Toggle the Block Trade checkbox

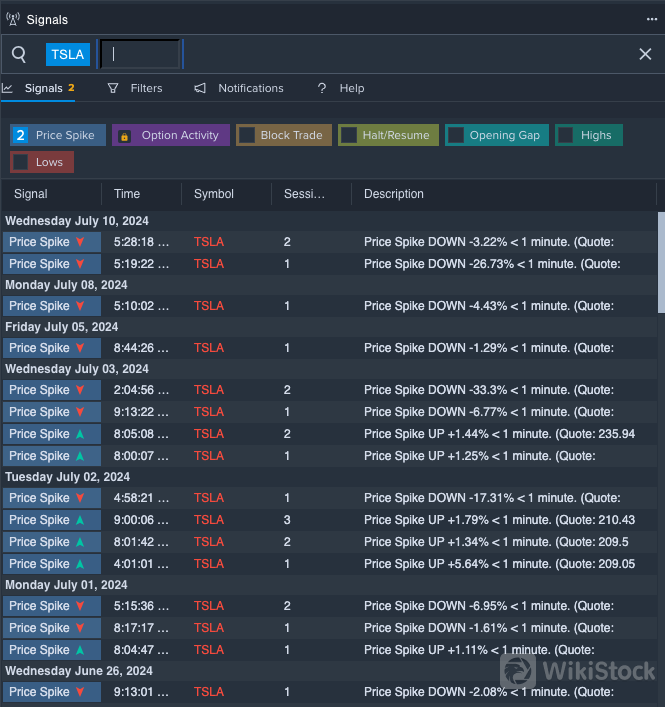247,135
